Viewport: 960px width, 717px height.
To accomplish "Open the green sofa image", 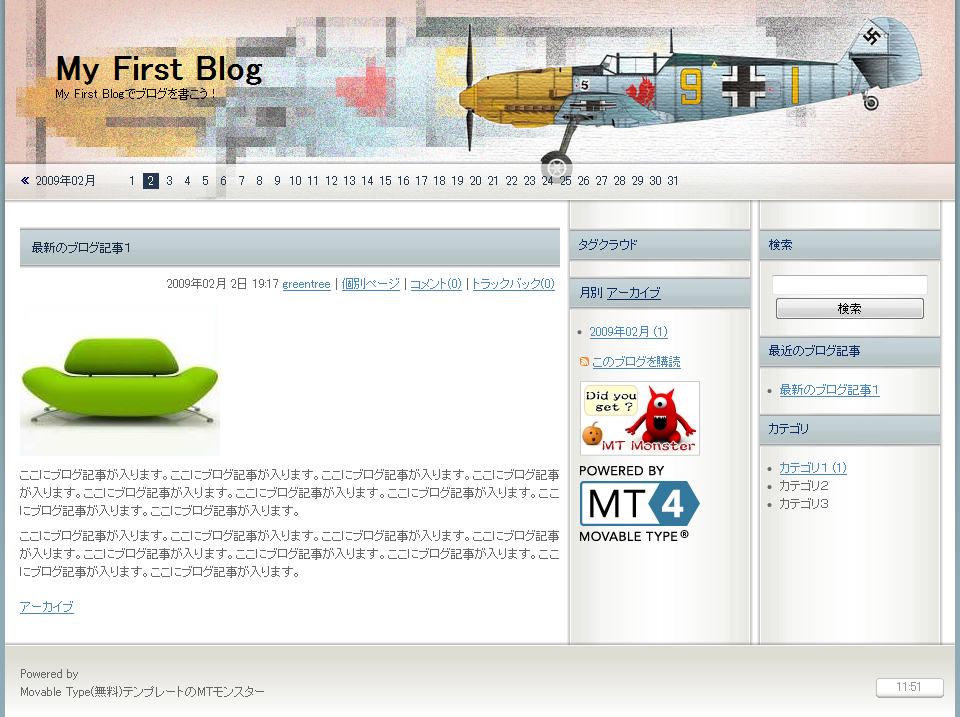I will point(120,381).
